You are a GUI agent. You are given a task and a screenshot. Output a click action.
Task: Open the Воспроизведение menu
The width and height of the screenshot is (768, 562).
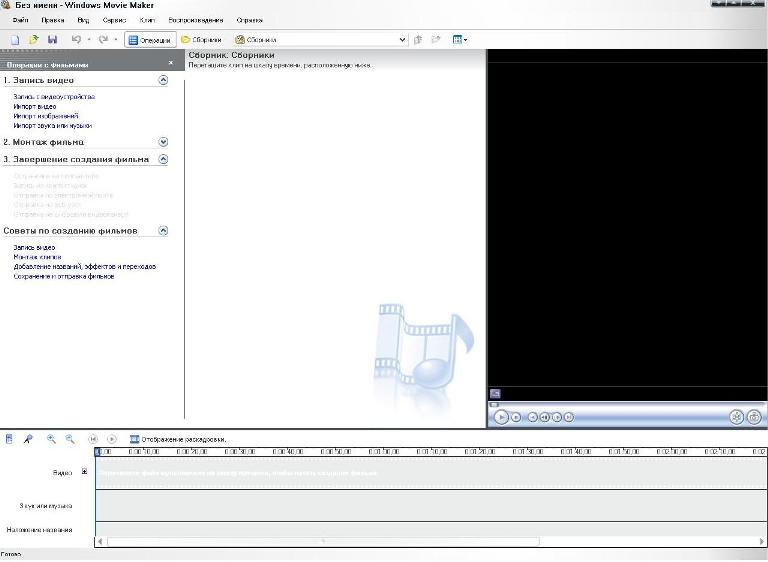(x=195, y=20)
